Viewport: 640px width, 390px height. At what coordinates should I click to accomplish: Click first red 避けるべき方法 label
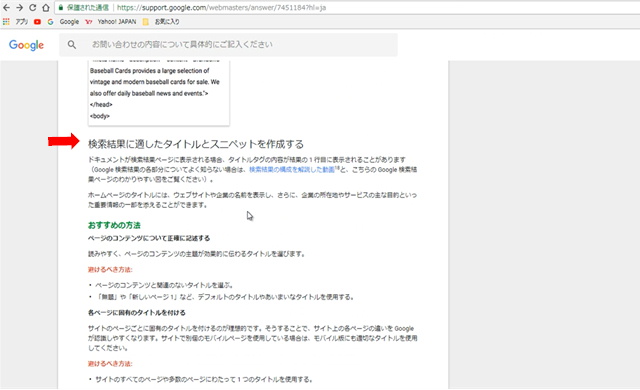110,270
